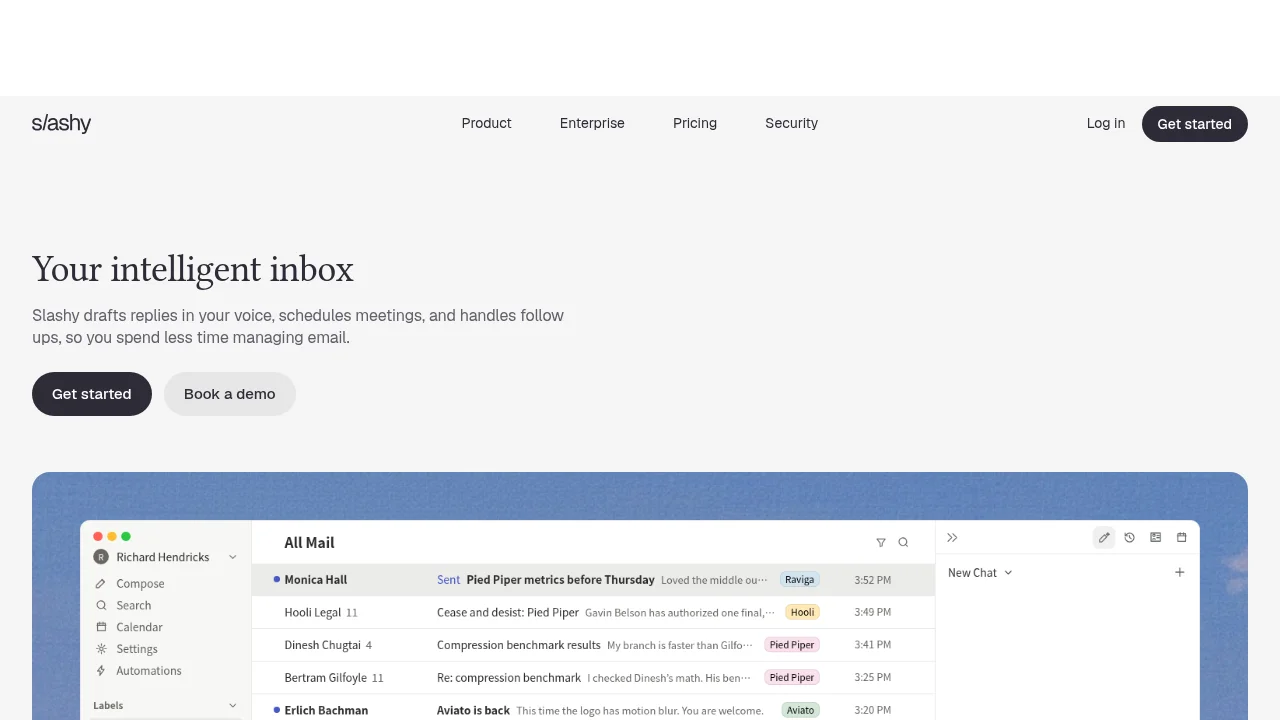The height and width of the screenshot is (720, 1280).
Task: Click the green window button in mockup
Action: (x=126, y=537)
